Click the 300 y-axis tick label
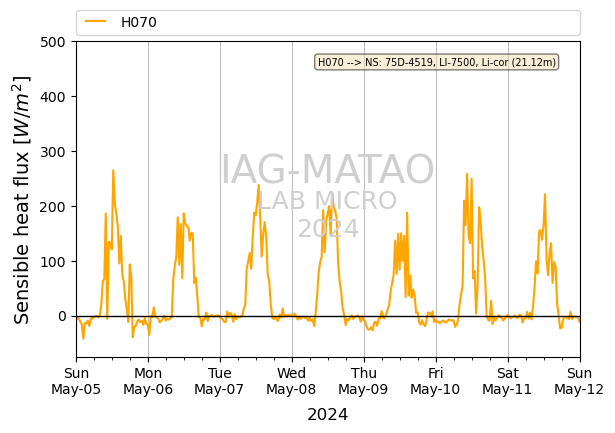This screenshot has height=433, width=615. (x=53, y=152)
